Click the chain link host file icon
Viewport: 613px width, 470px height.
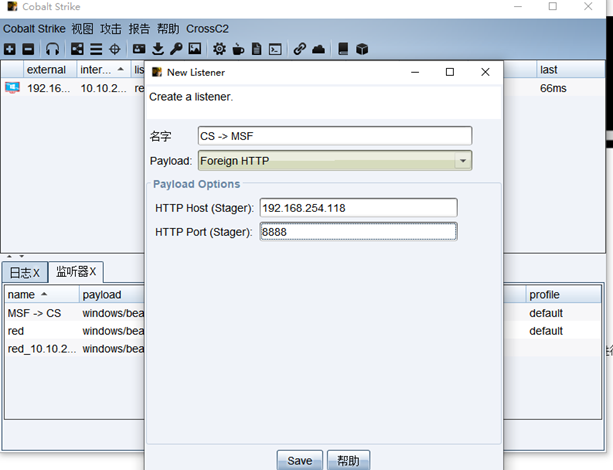pyautogui.click(x=299, y=49)
